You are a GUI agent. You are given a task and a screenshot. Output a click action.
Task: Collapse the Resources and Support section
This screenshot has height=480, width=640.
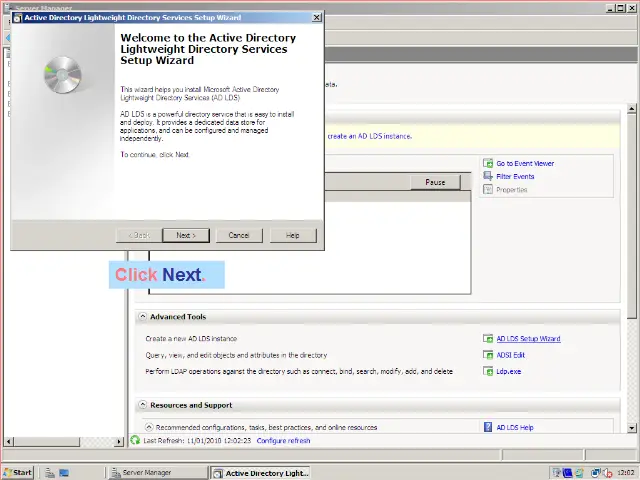(x=142, y=404)
